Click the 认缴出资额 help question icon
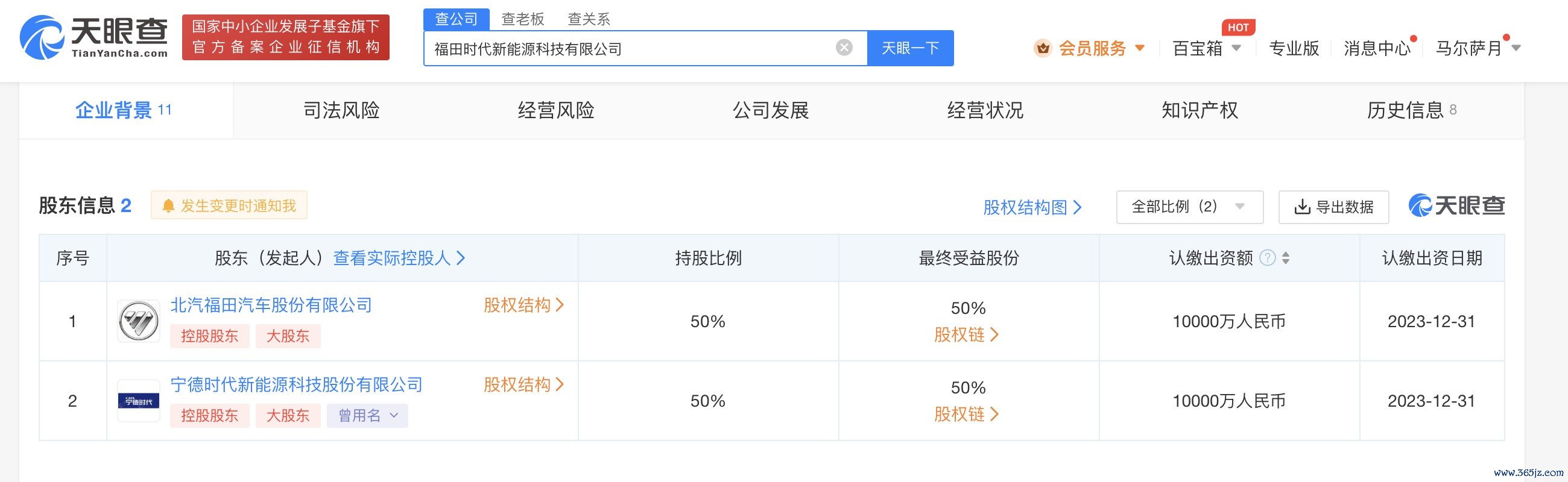This screenshot has height=482, width=1568. pyautogui.click(x=1267, y=258)
